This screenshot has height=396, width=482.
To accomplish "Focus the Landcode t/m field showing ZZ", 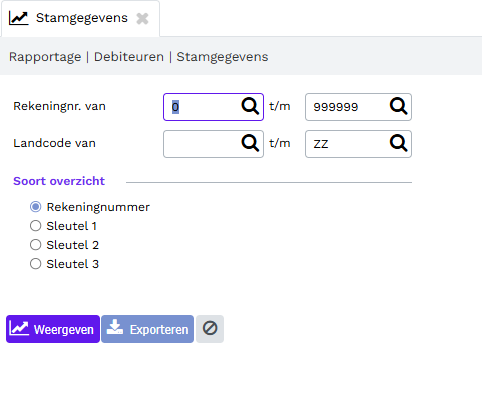I will coord(347,144).
